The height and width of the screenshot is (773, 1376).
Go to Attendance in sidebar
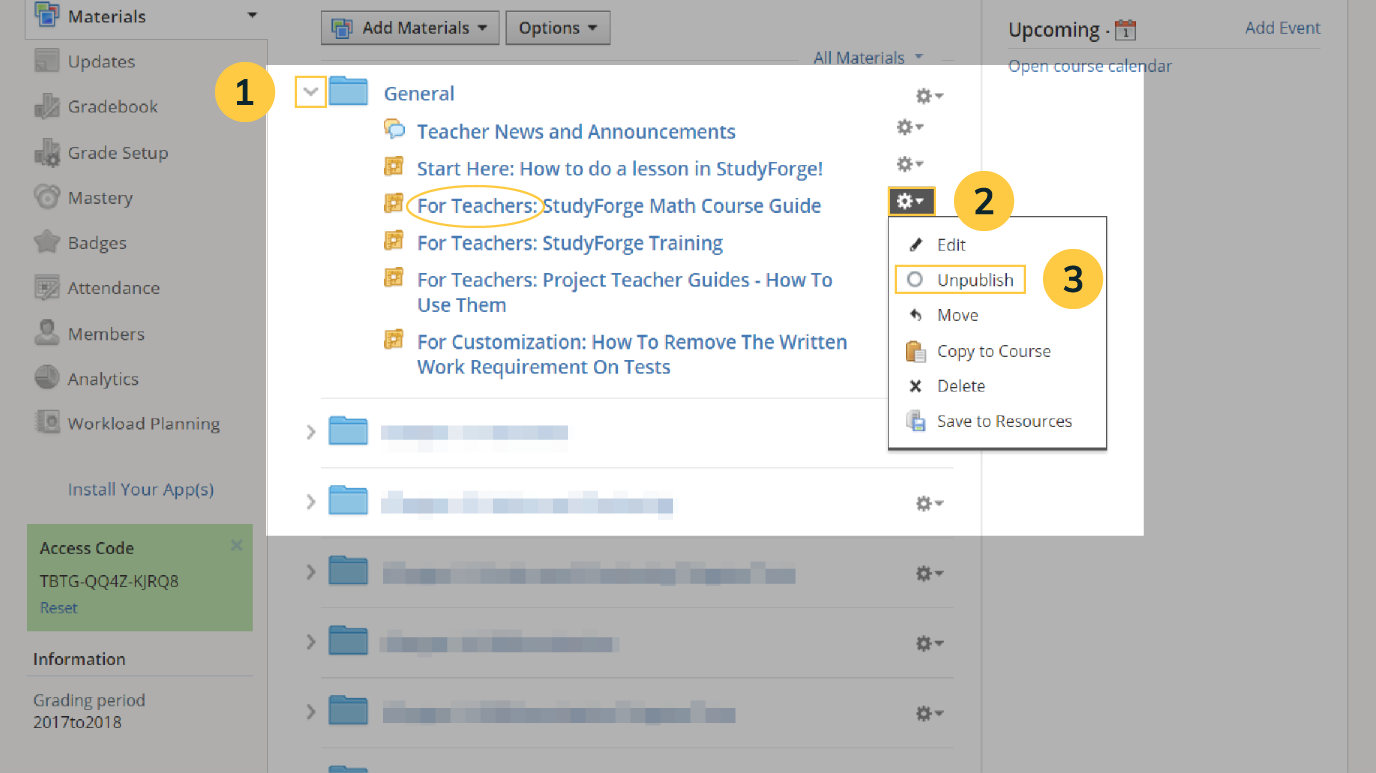click(114, 288)
